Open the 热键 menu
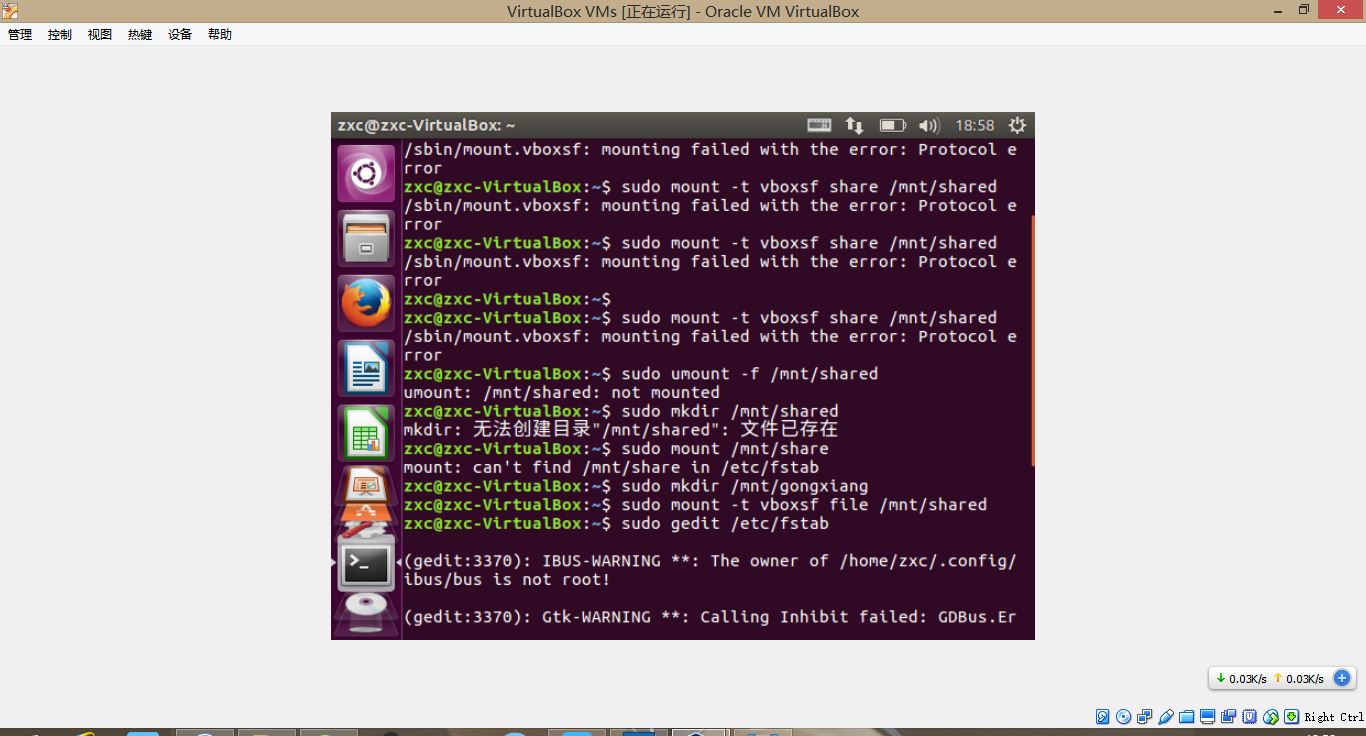The width and height of the screenshot is (1366, 736). point(140,34)
